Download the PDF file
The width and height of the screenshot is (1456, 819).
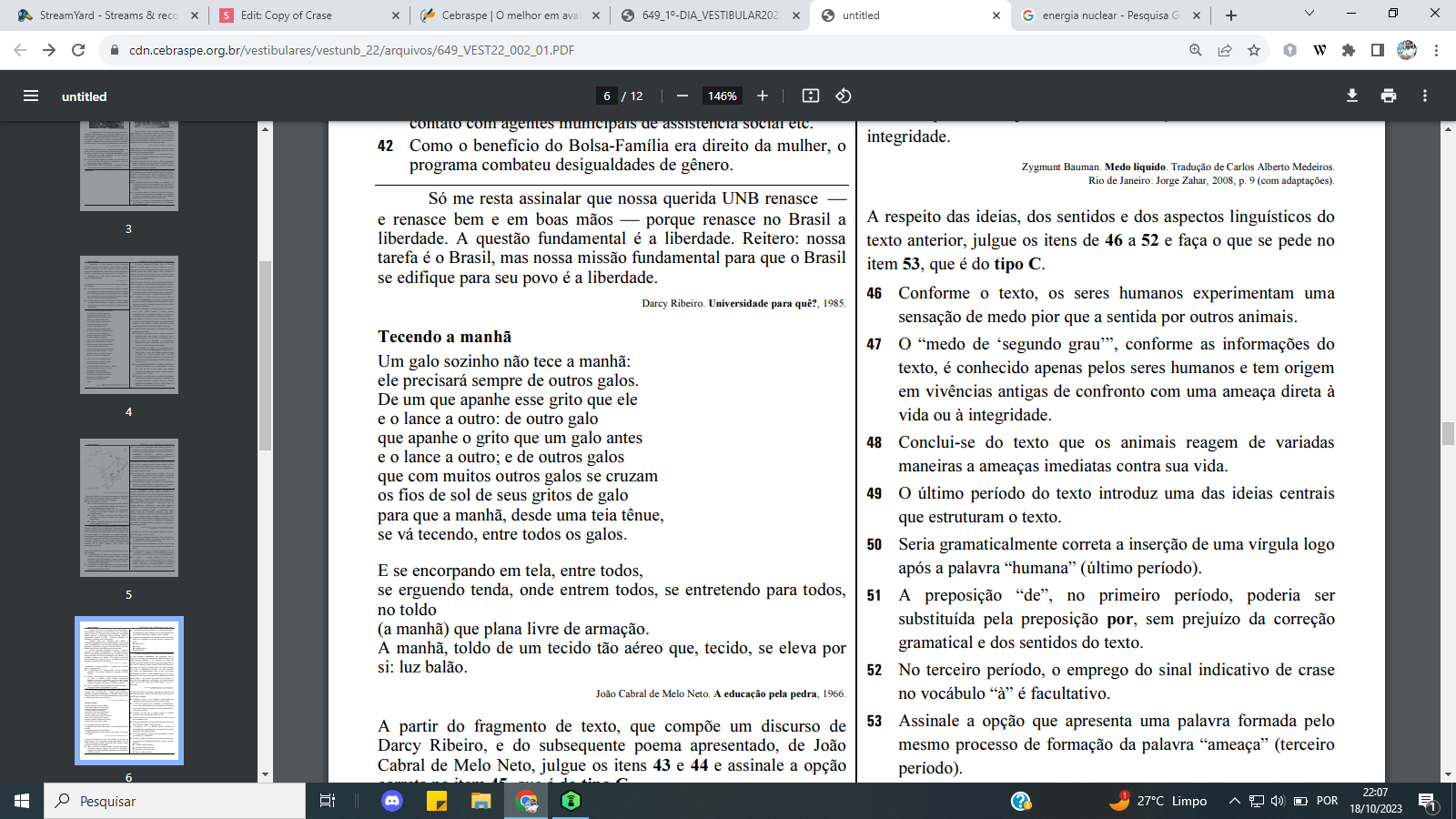point(1352,96)
